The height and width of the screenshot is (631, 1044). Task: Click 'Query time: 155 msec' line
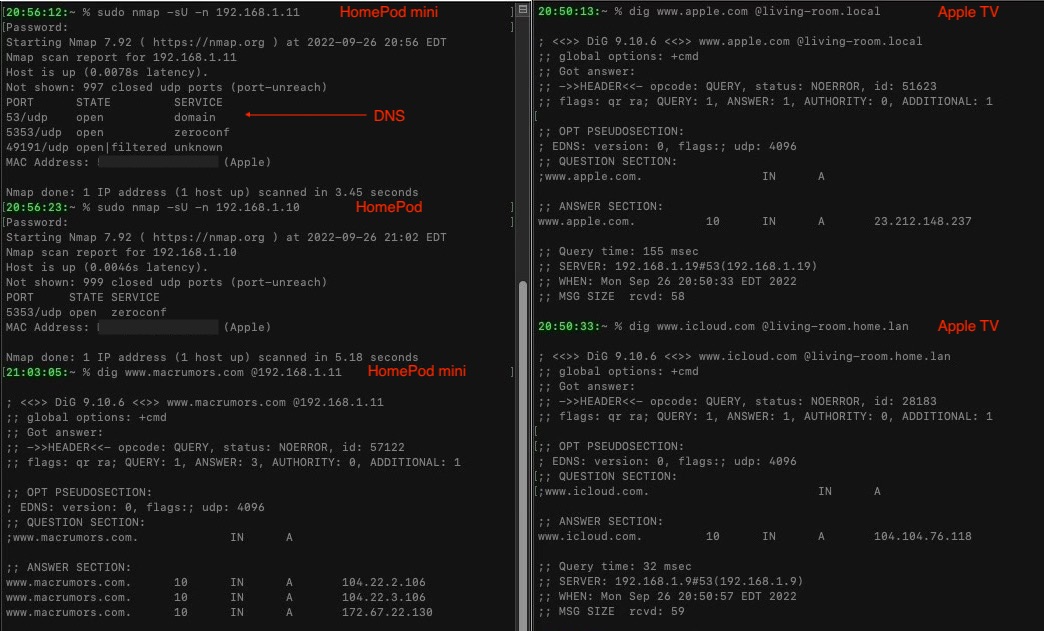(x=621, y=252)
